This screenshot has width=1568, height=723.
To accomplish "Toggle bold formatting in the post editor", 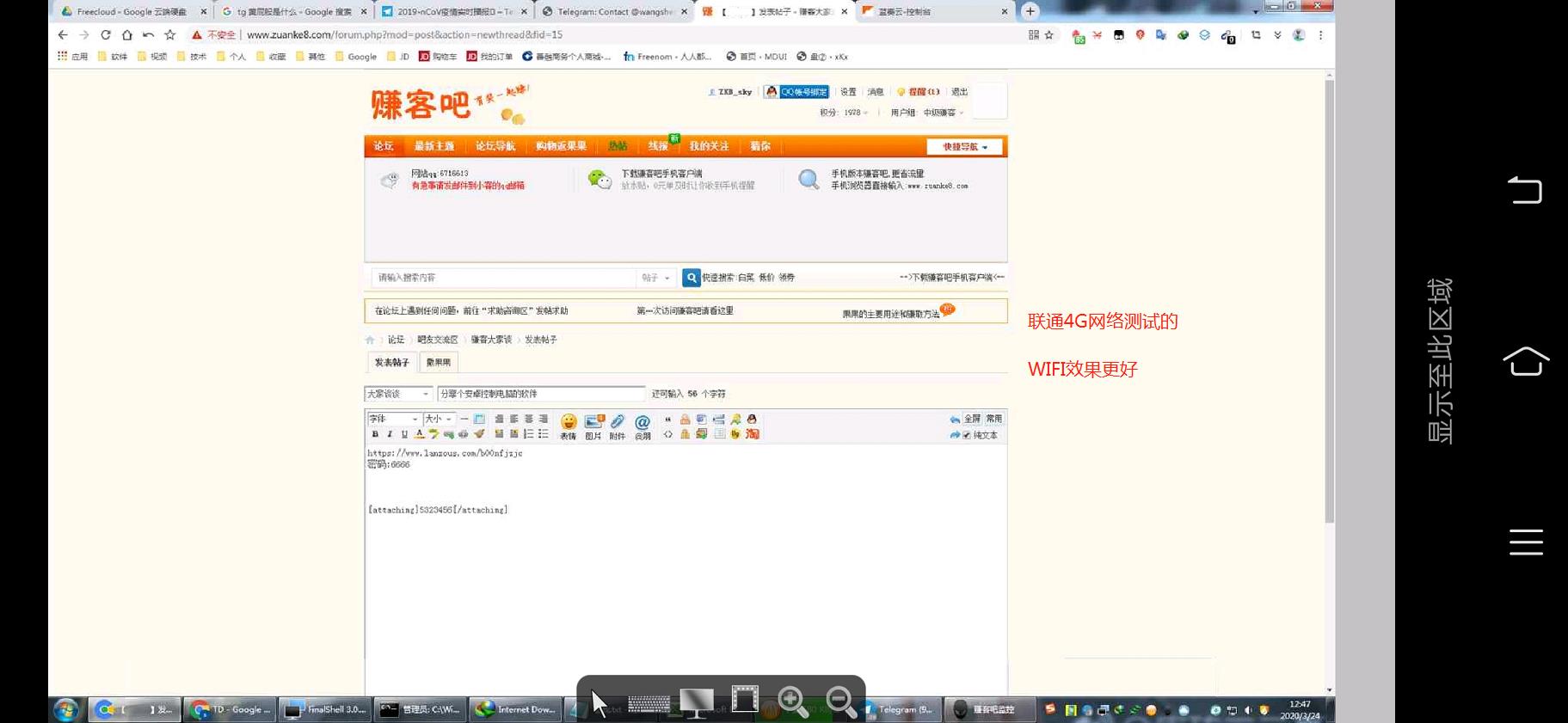I will [x=375, y=434].
